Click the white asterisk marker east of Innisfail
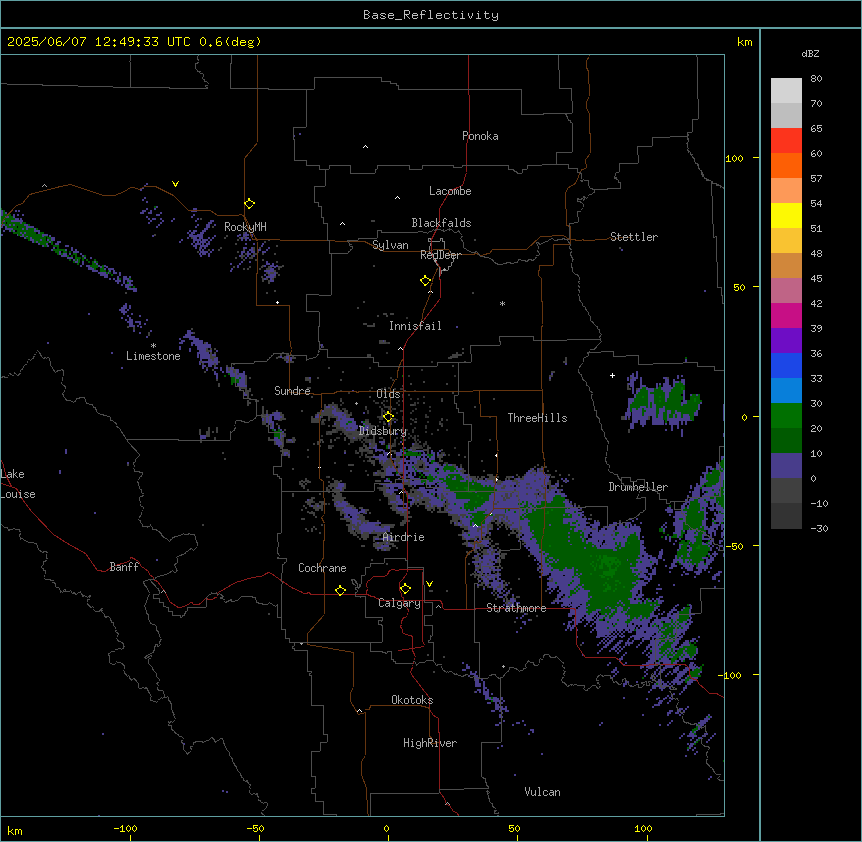The width and height of the screenshot is (862, 842). point(502,303)
